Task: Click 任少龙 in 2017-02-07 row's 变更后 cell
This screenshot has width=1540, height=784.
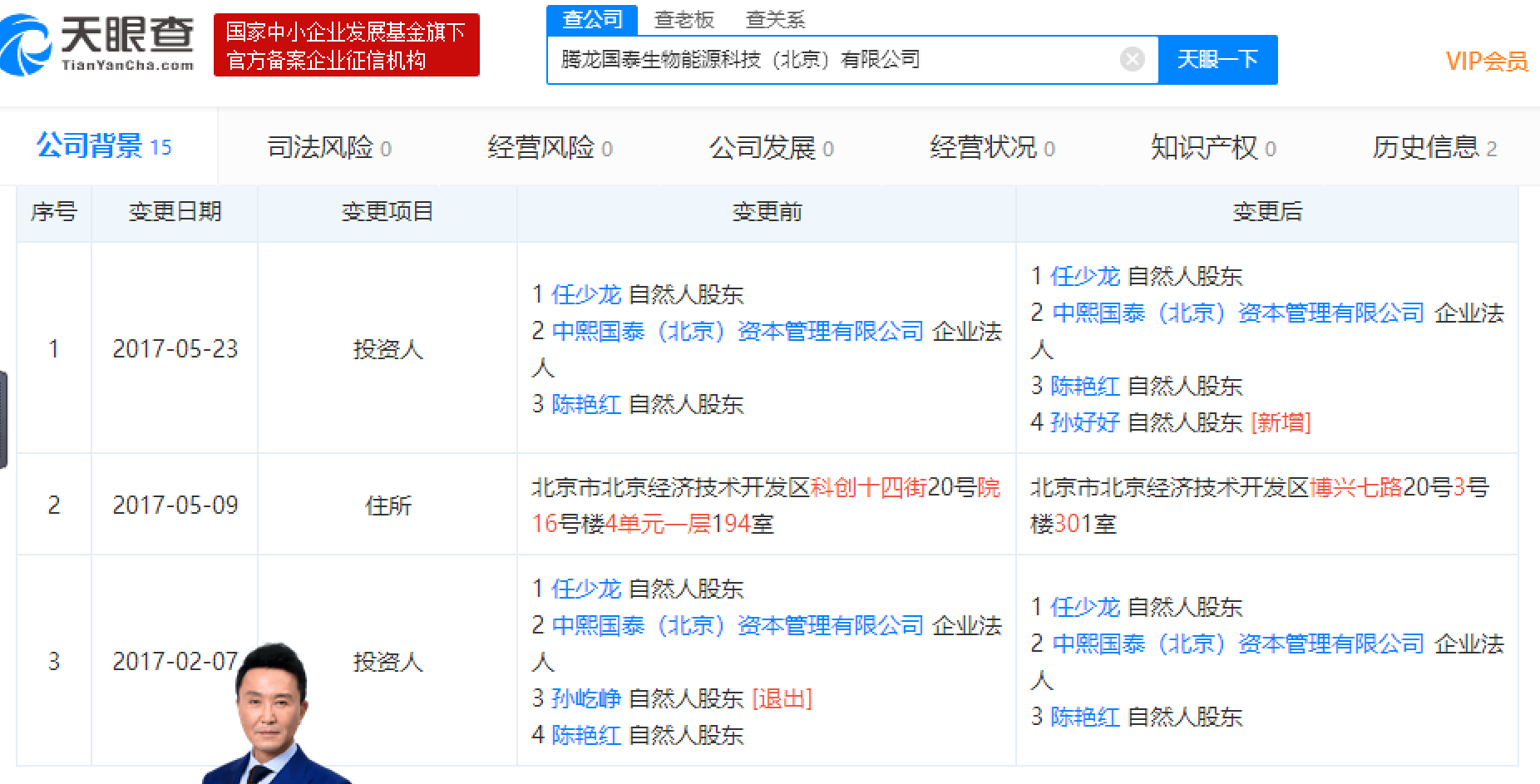Action: (x=1085, y=607)
